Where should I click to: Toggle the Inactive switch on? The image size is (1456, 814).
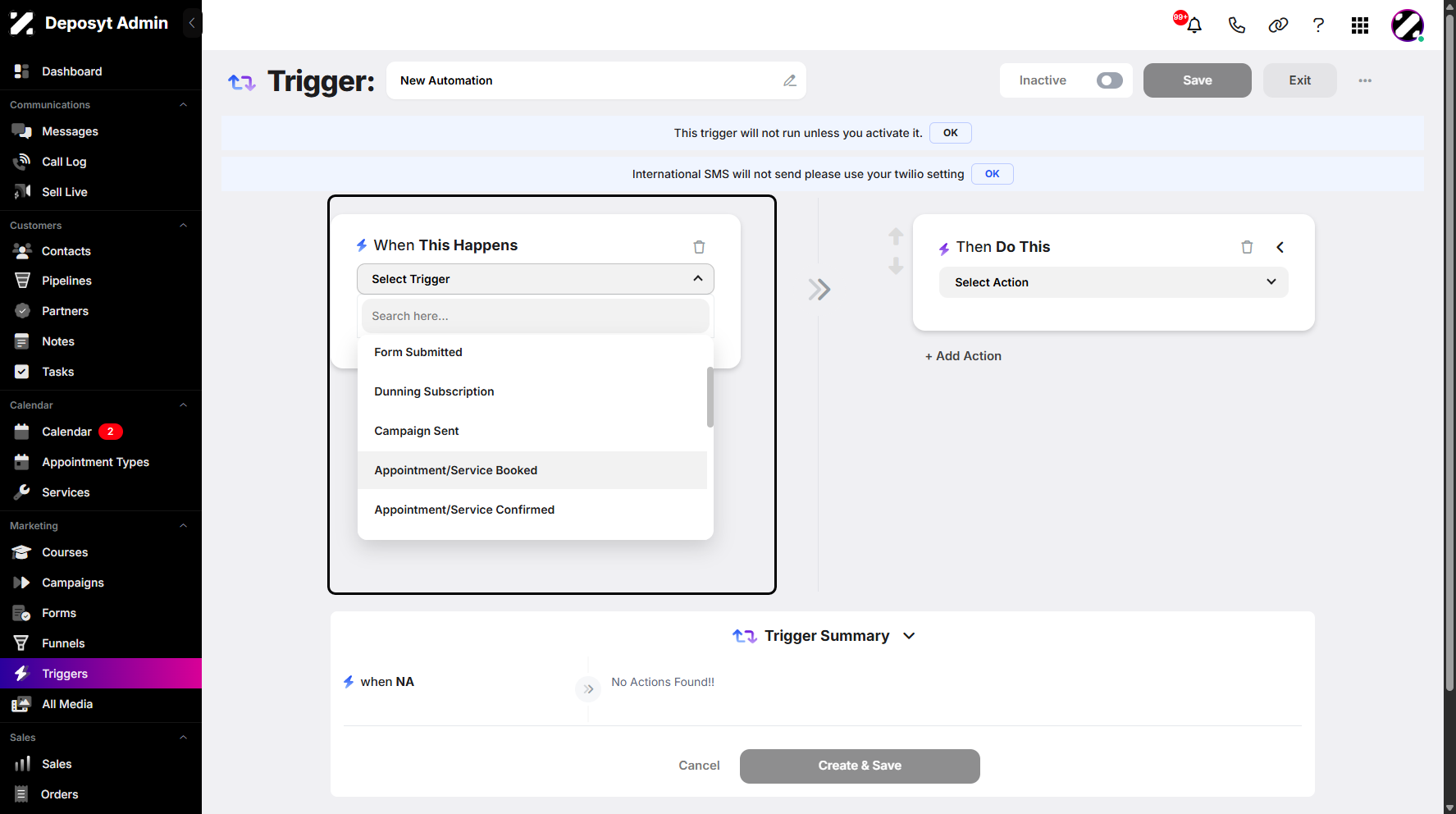[x=1109, y=80]
